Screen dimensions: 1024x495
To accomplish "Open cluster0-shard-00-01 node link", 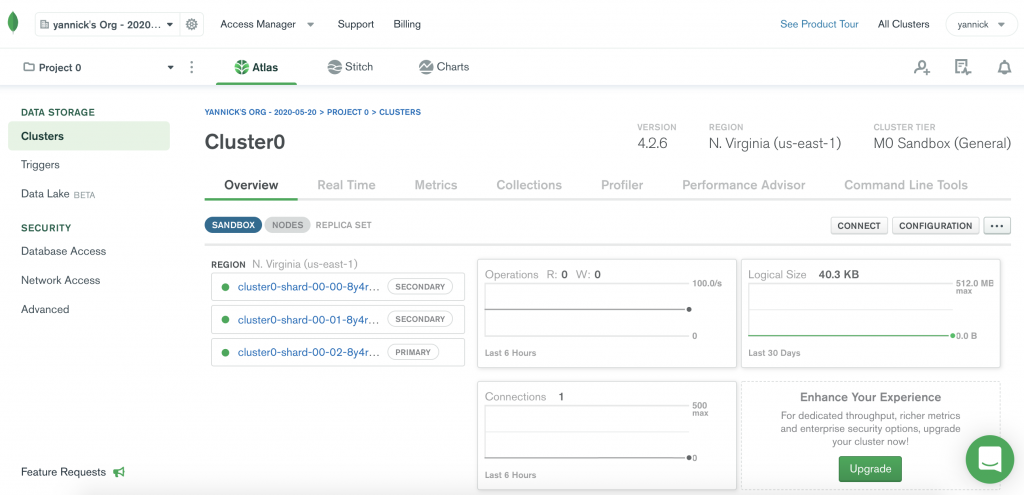I will 308,319.
